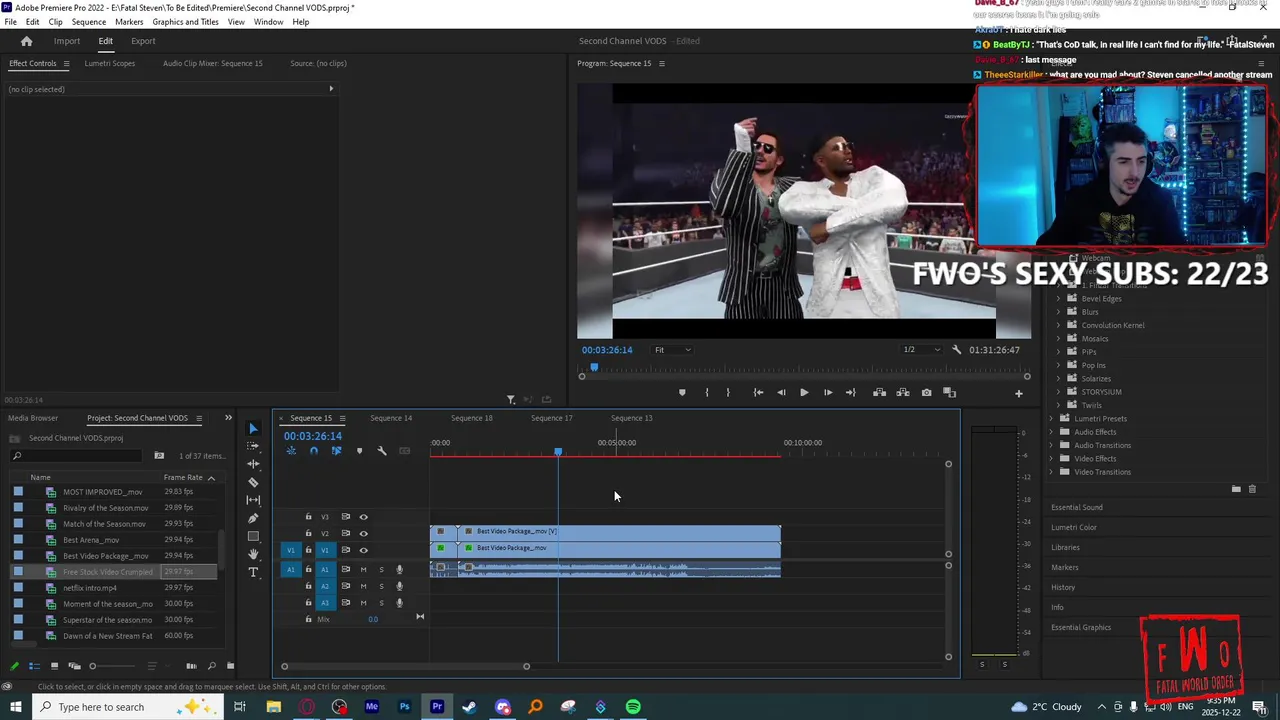Screen dimensions: 1280x720
Task: Switch Project panel to Icon view
Action: (53, 666)
